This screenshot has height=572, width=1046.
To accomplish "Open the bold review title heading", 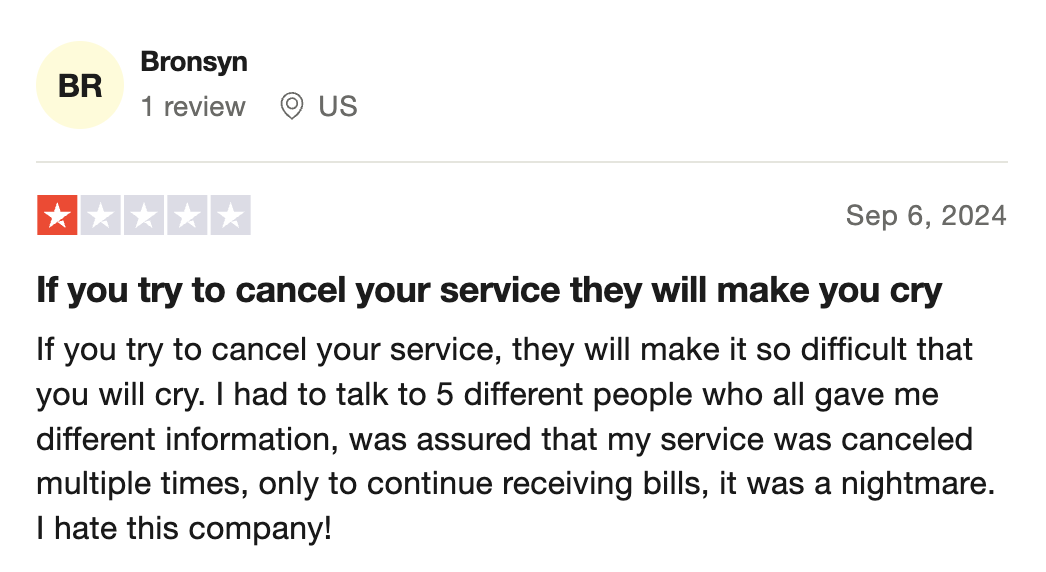I will tap(489, 291).
